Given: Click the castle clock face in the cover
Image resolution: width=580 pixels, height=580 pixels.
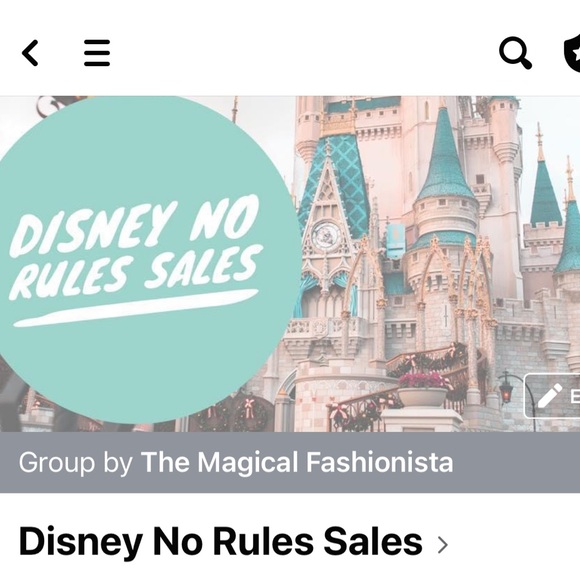Looking at the screenshot, I should point(326,235).
